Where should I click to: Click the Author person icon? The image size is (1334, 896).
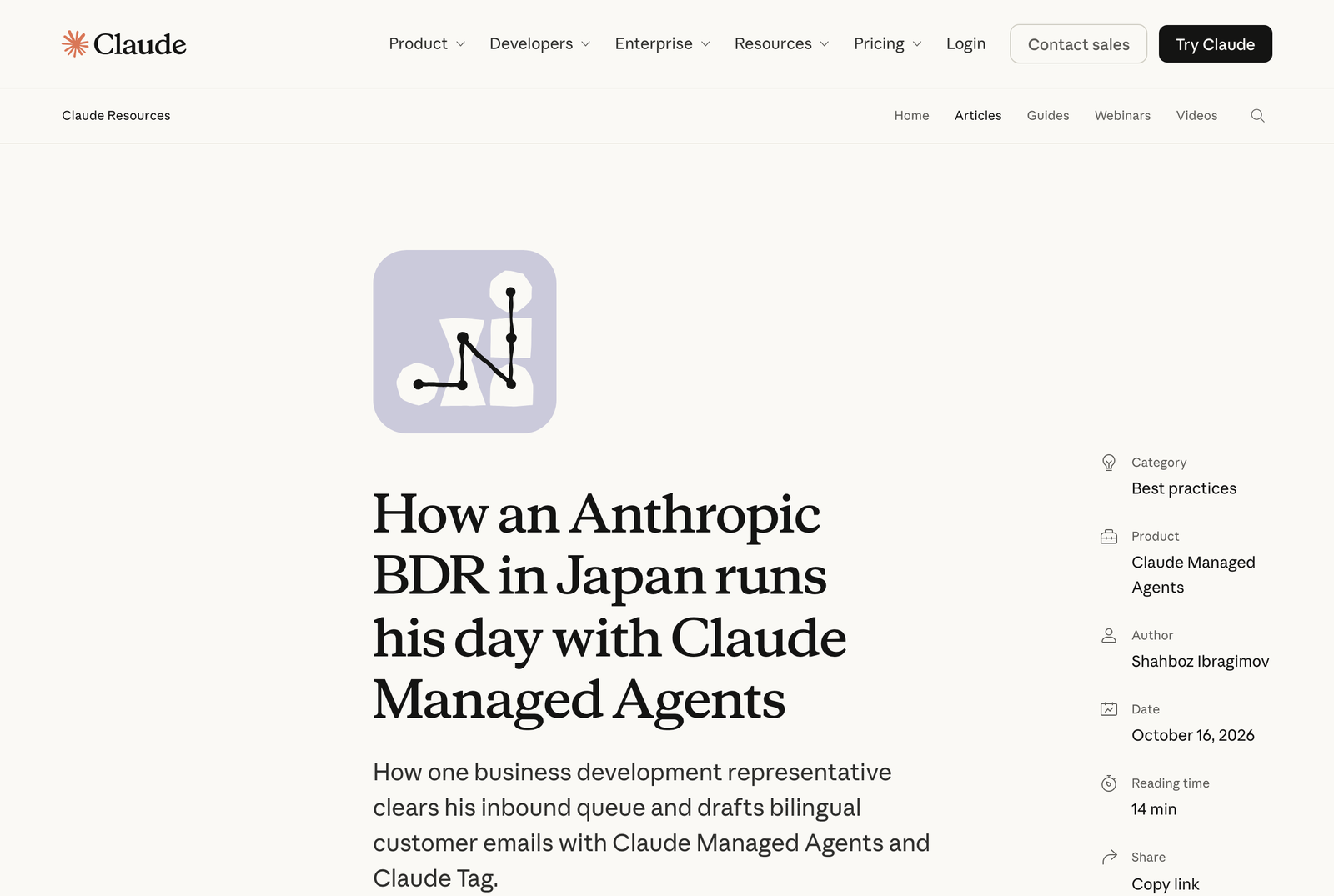tap(1109, 636)
